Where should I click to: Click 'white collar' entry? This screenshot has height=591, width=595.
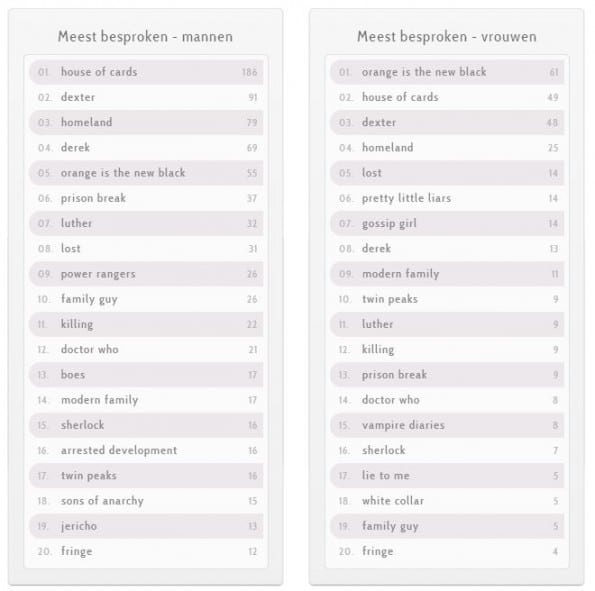pos(447,501)
